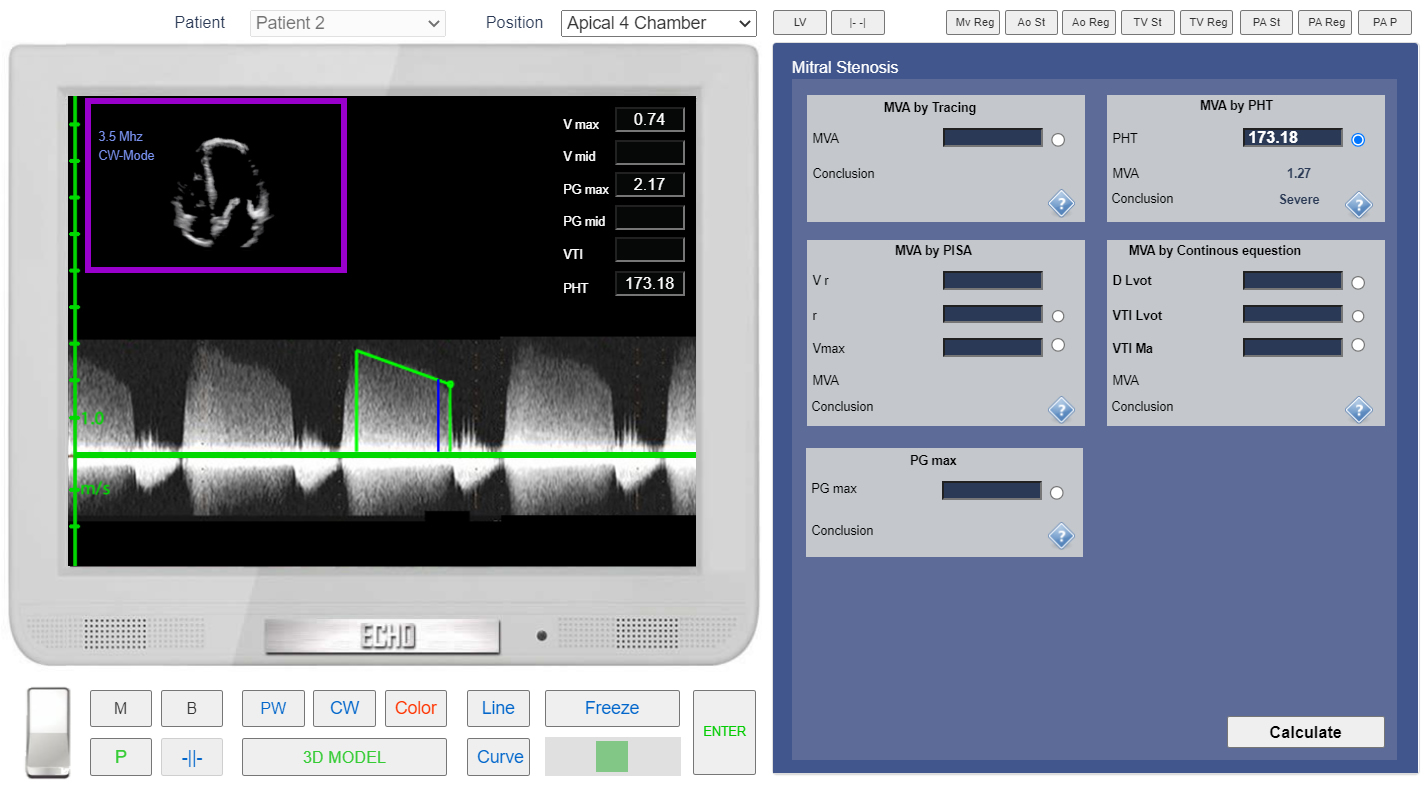This screenshot has width=1428, height=790.
Task: Switch to B mode
Action: pyautogui.click(x=192, y=708)
